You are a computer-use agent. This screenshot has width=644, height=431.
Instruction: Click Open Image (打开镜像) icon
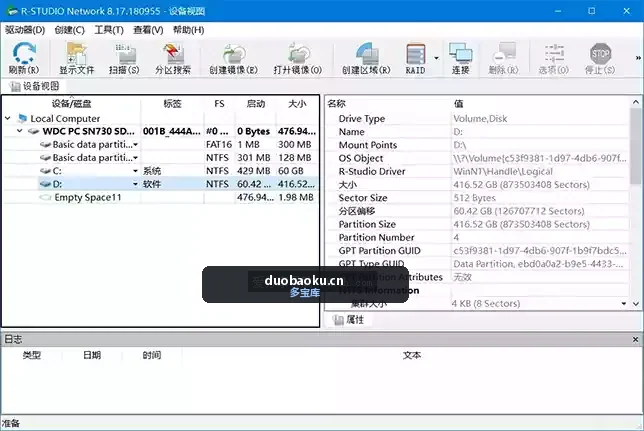click(x=298, y=58)
